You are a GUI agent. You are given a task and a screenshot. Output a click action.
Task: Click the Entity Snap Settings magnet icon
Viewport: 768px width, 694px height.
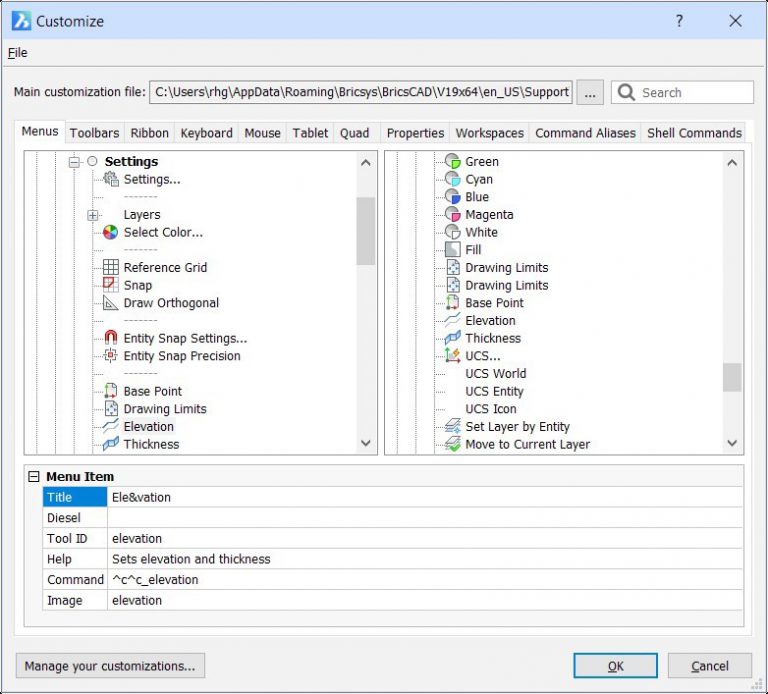(111, 338)
